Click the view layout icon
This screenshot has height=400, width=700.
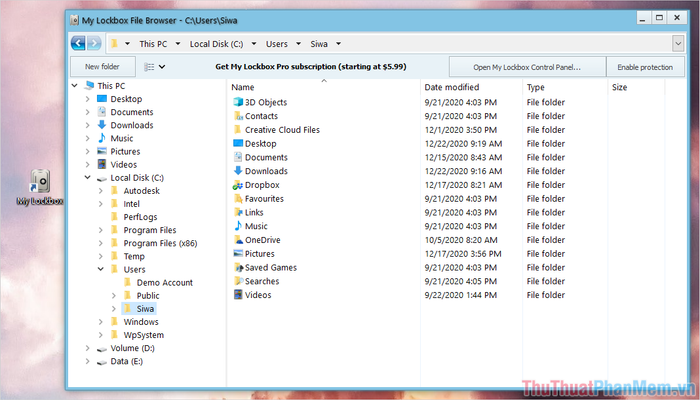click(x=149, y=67)
